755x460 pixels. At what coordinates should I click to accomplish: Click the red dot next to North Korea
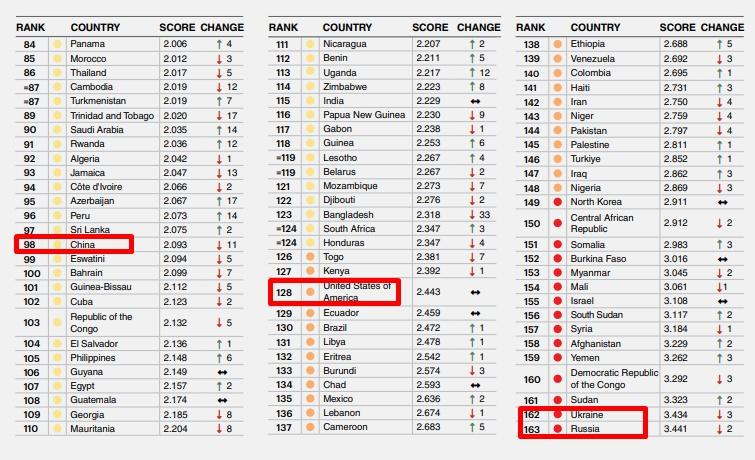pyautogui.click(x=557, y=202)
